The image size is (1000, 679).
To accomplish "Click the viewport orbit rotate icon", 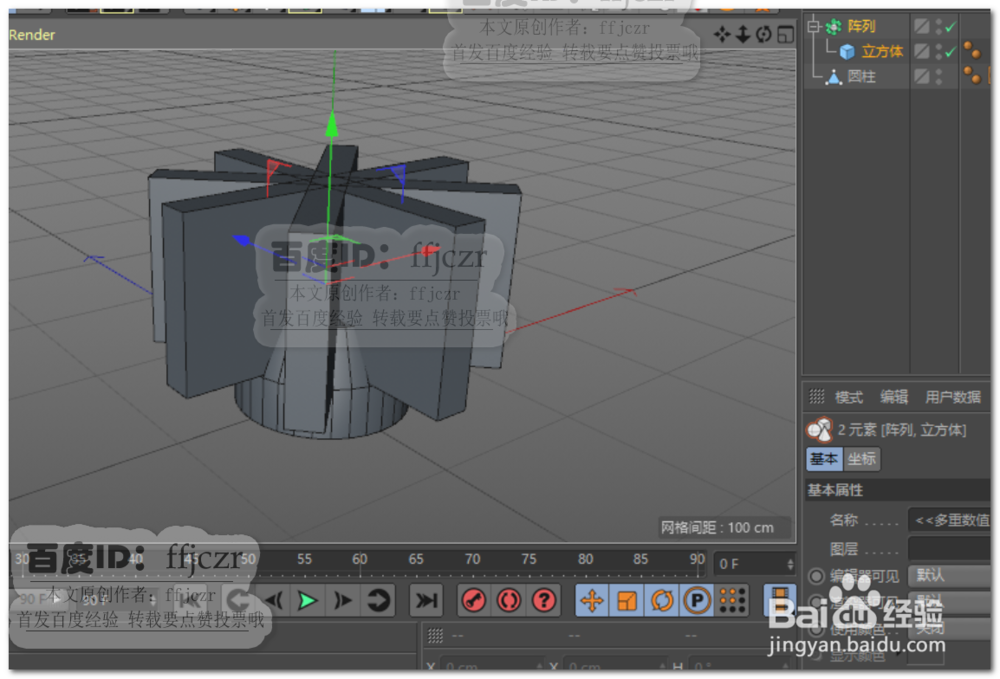I will [763, 34].
